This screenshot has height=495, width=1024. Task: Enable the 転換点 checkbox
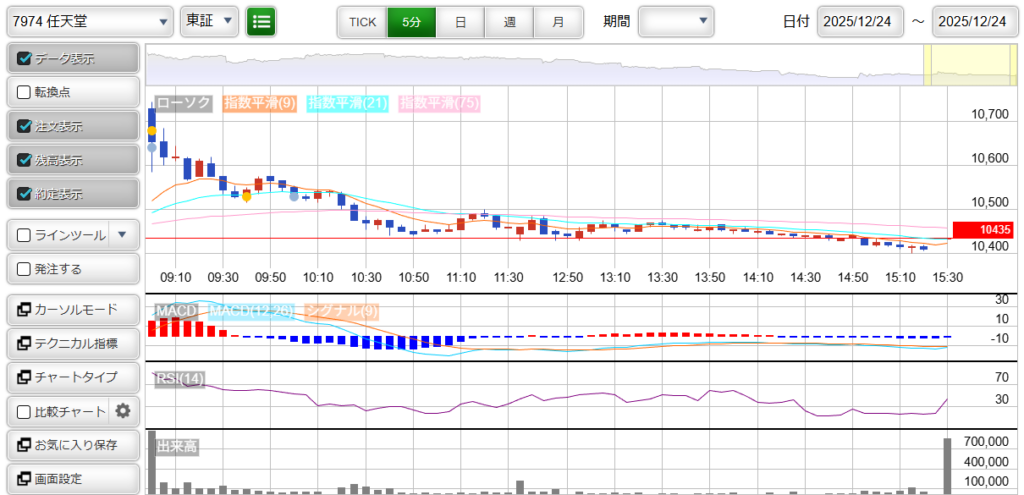25,92
